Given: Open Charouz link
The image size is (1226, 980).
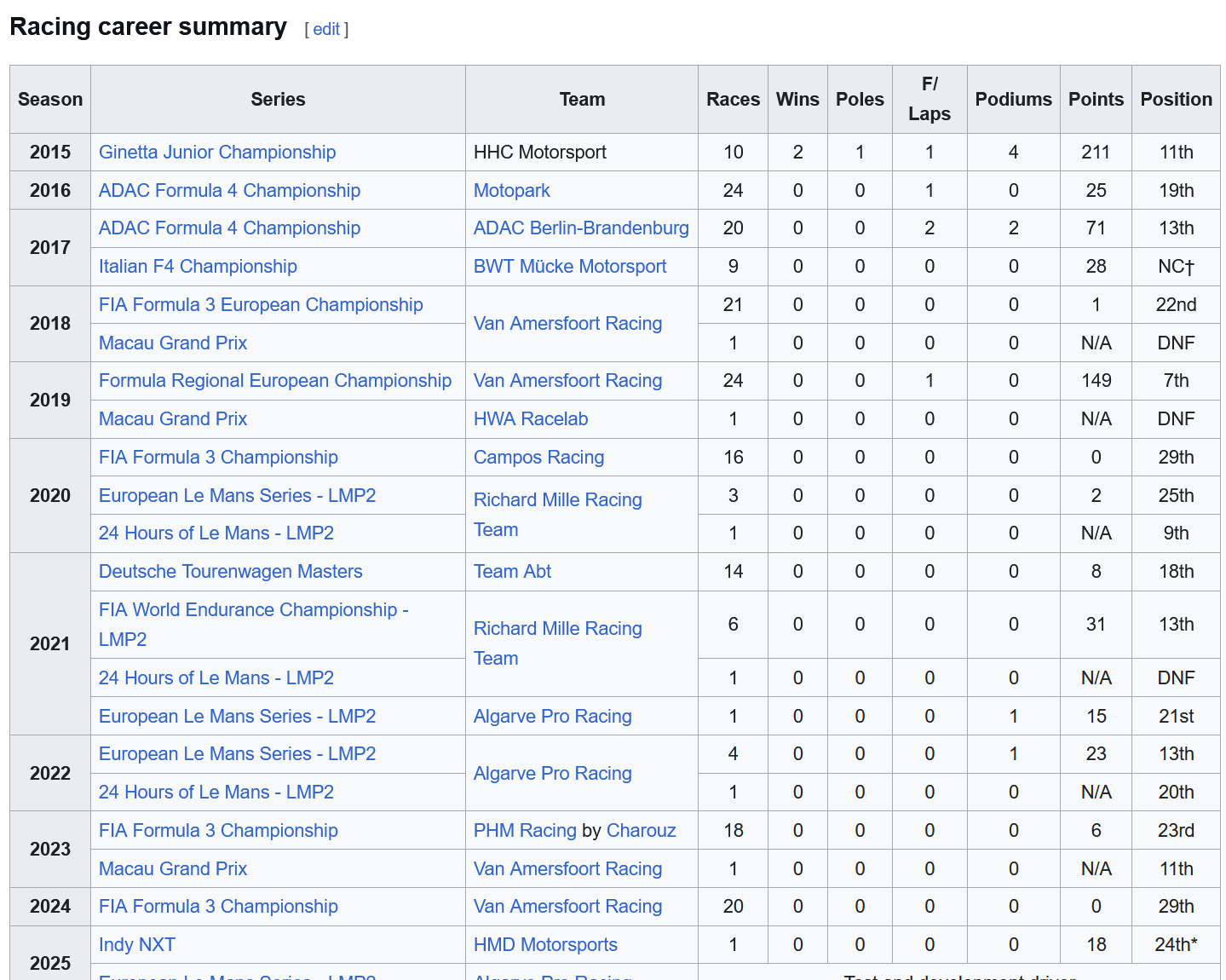Looking at the screenshot, I should tap(641, 830).
